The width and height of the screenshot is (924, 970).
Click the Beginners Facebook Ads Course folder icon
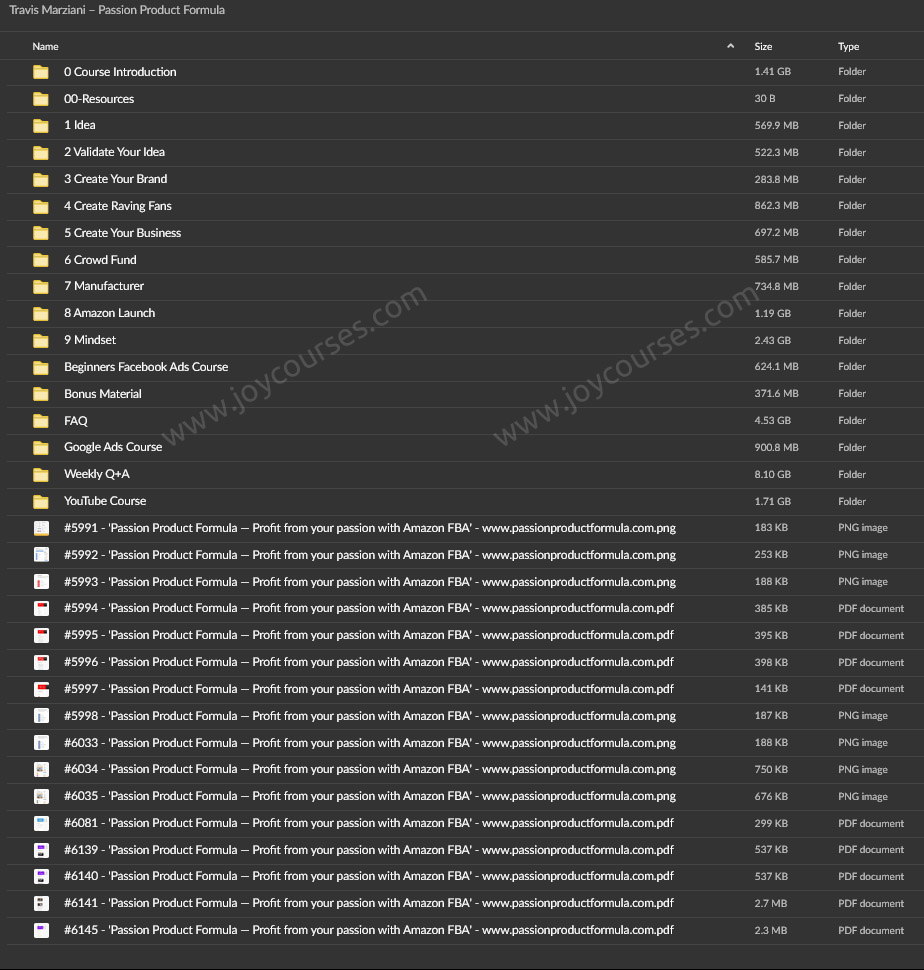coord(41,367)
